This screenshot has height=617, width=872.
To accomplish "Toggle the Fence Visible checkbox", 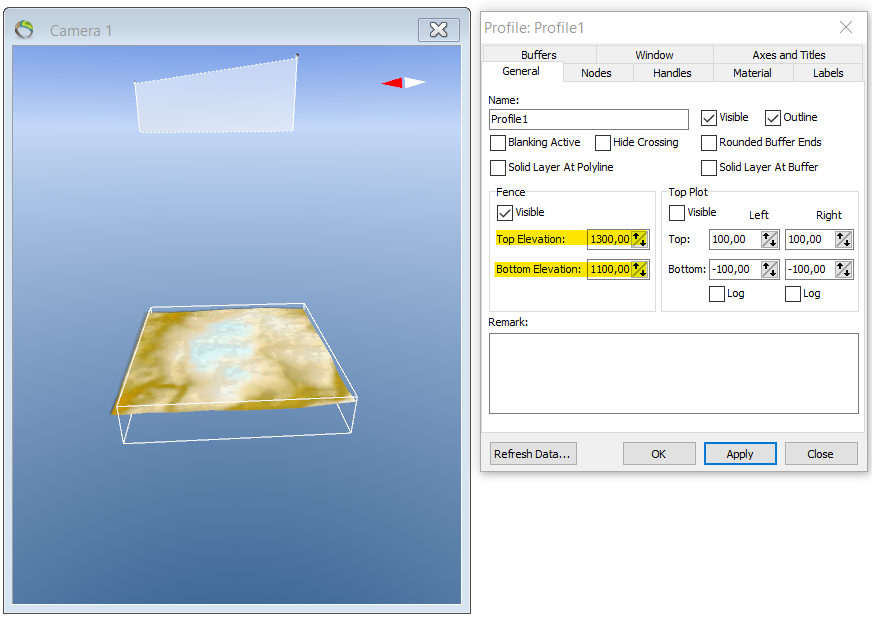I will (505, 213).
